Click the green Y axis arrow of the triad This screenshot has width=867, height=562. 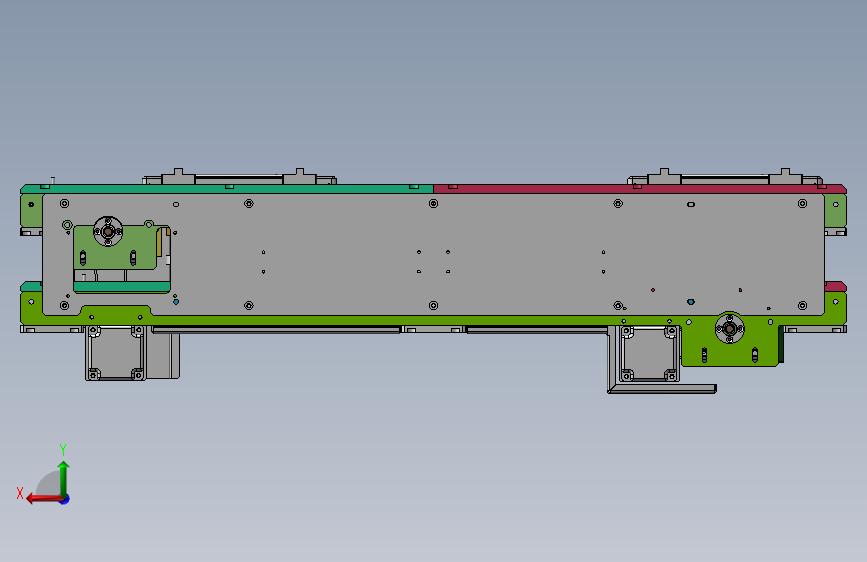tap(64, 478)
